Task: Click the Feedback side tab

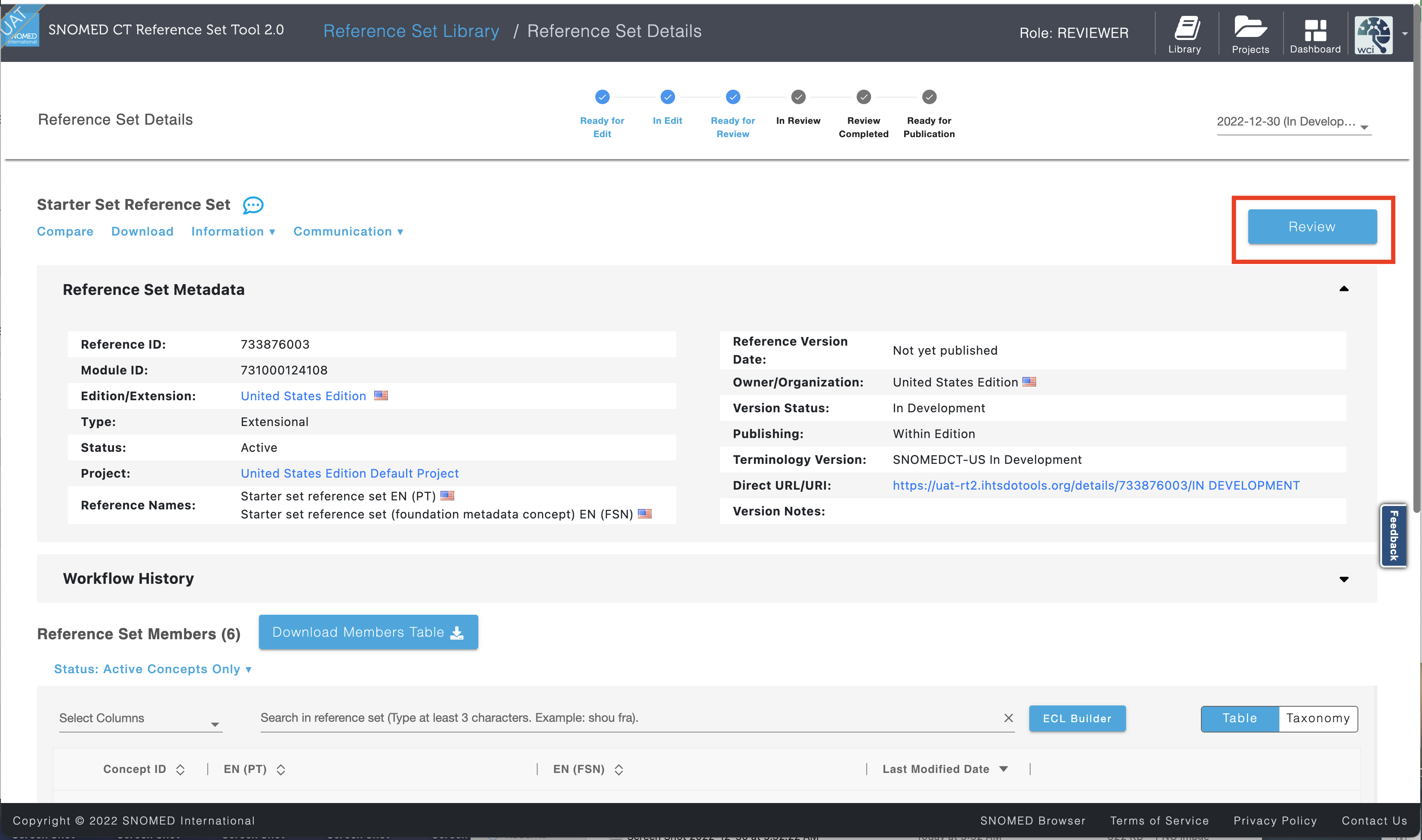Action: tap(1394, 536)
